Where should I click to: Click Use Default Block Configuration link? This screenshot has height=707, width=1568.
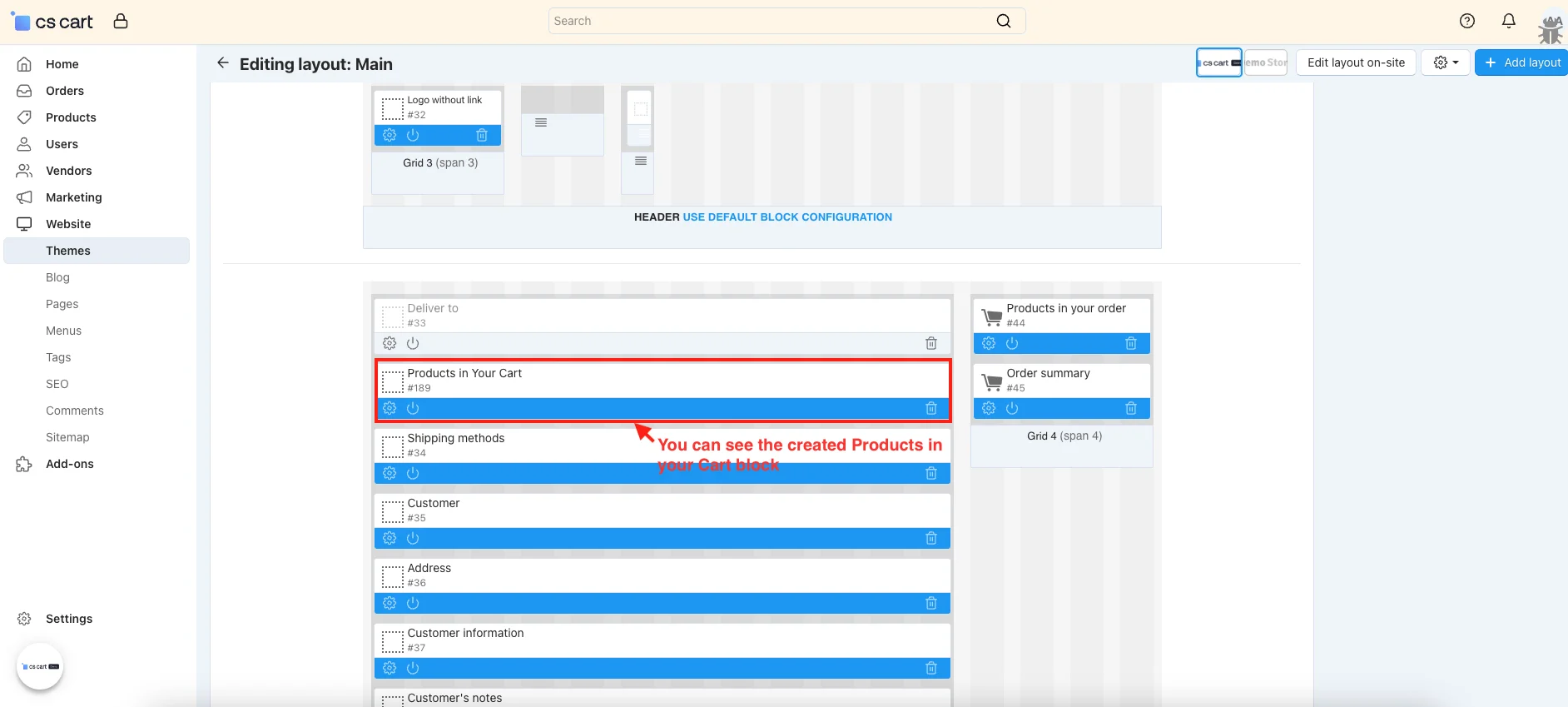pos(787,217)
